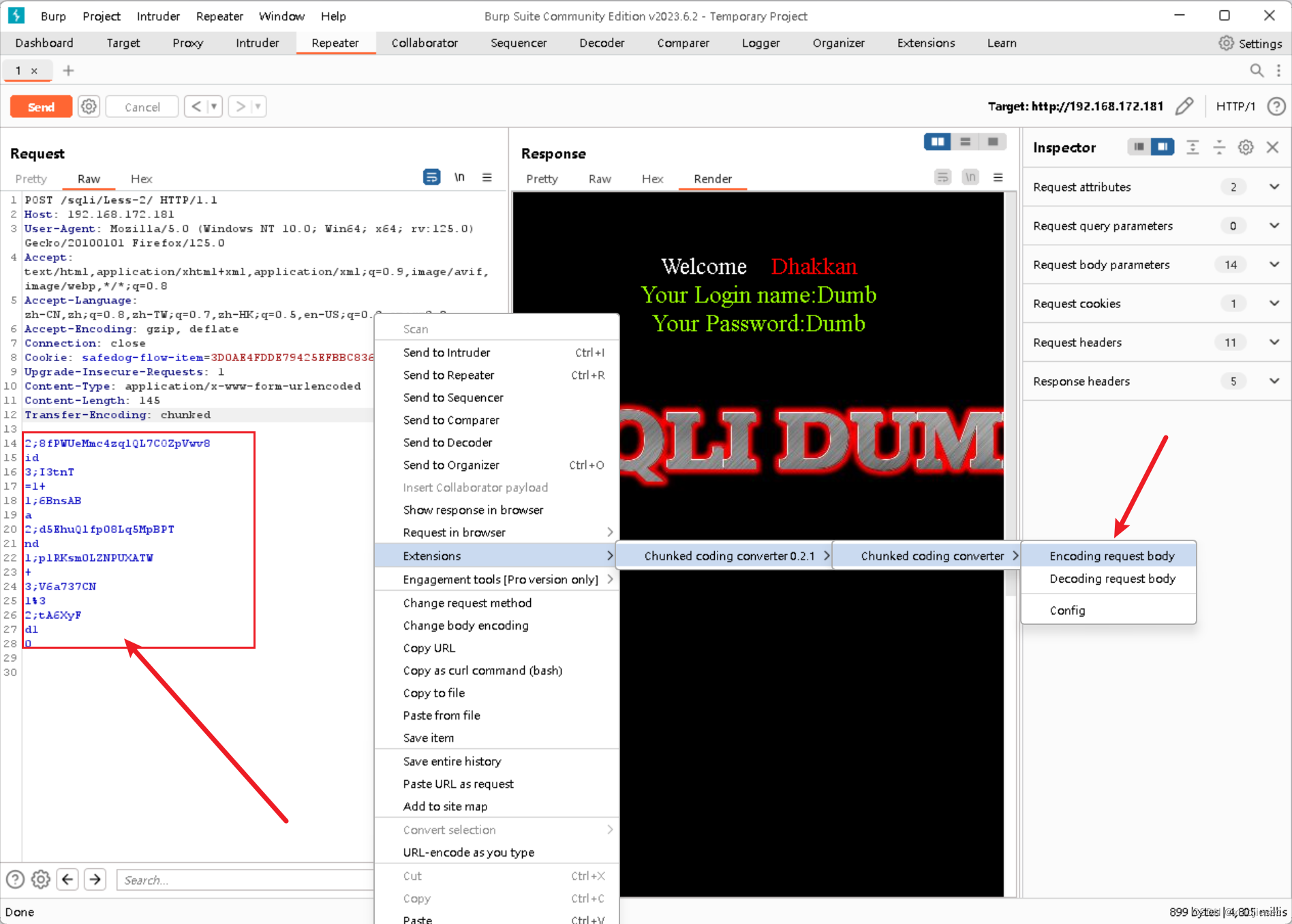This screenshot has width=1292, height=924.
Task: Open the Repeater tab options kebab menu
Action: [x=1279, y=70]
